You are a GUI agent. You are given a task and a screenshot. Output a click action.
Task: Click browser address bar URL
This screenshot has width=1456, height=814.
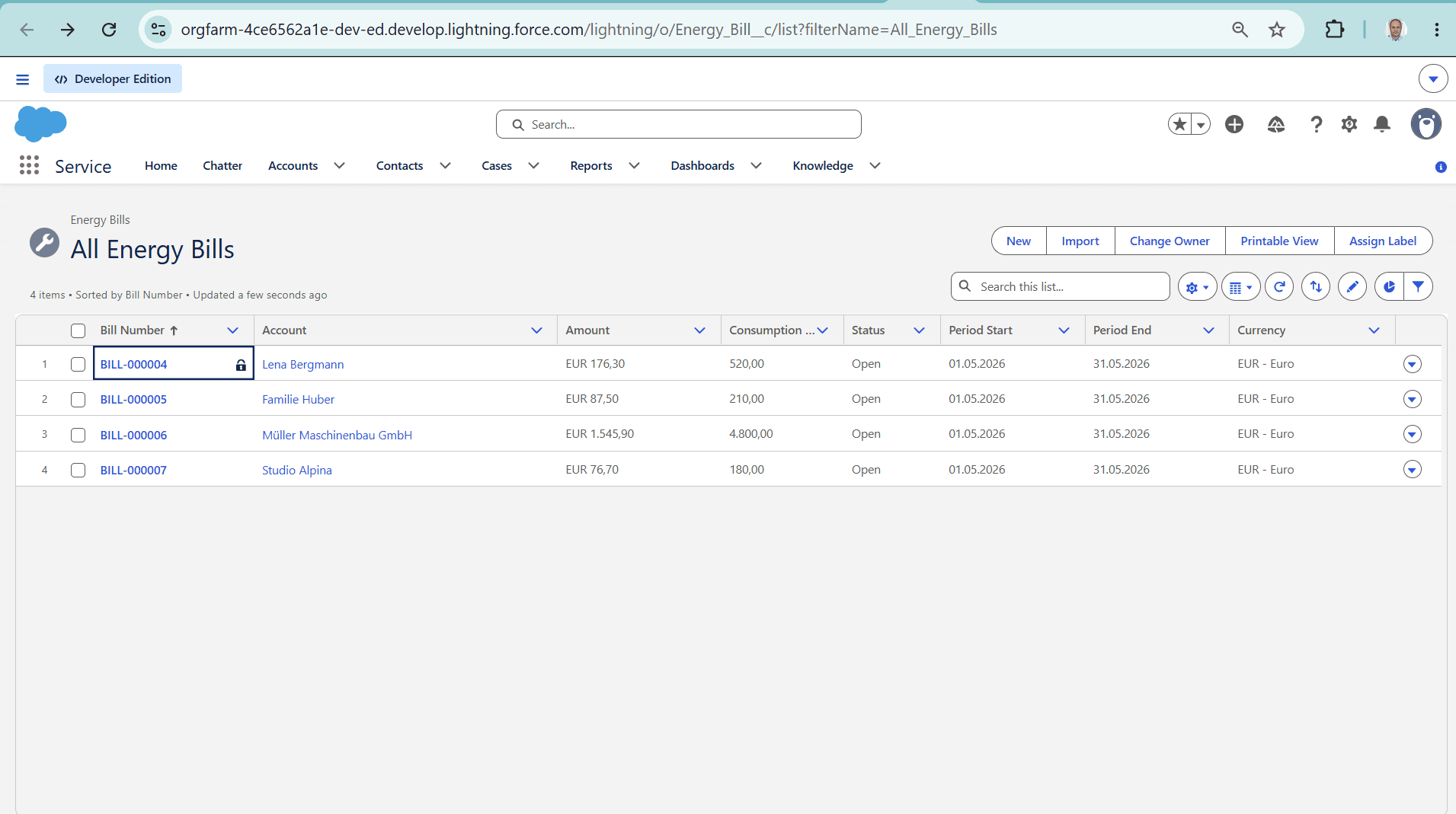tap(588, 30)
